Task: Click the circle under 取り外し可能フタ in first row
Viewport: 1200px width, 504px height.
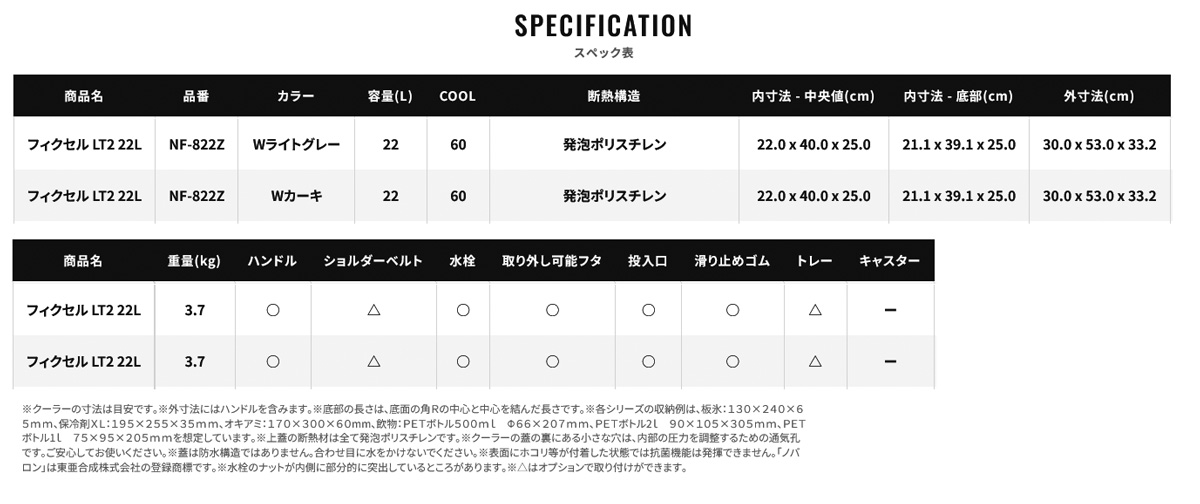Action: [552, 311]
